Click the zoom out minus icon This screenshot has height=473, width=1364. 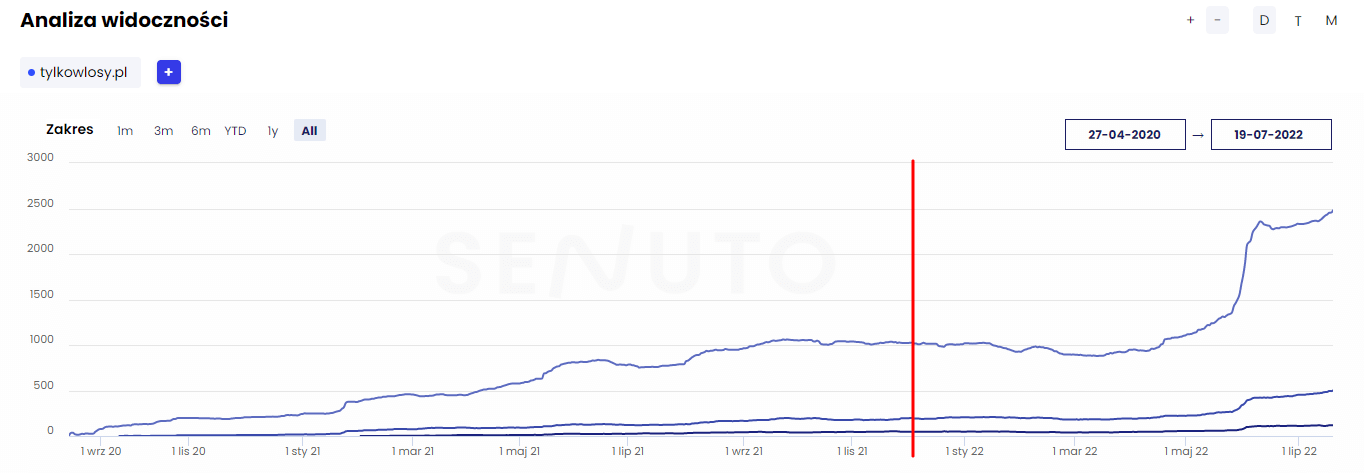pos(1217,20)
